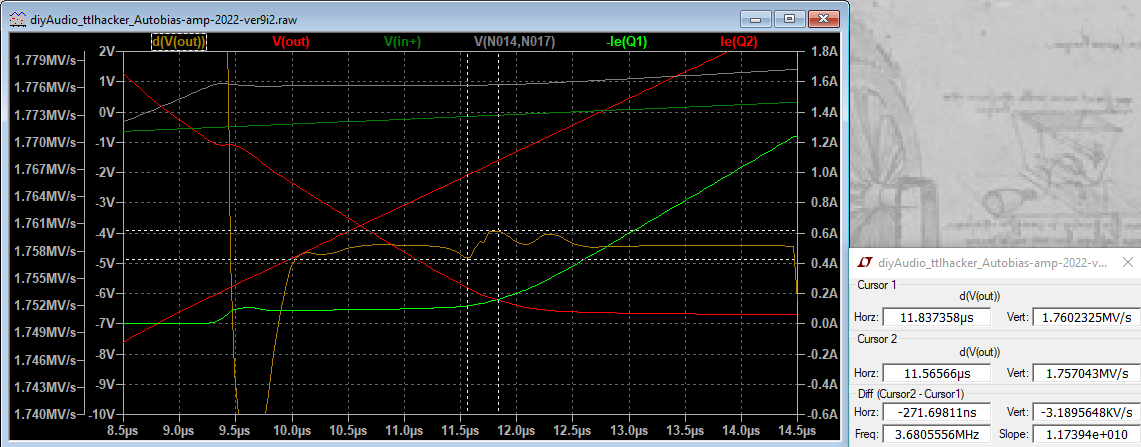Click the 1.749MV/s left axis label

[45, 332]
